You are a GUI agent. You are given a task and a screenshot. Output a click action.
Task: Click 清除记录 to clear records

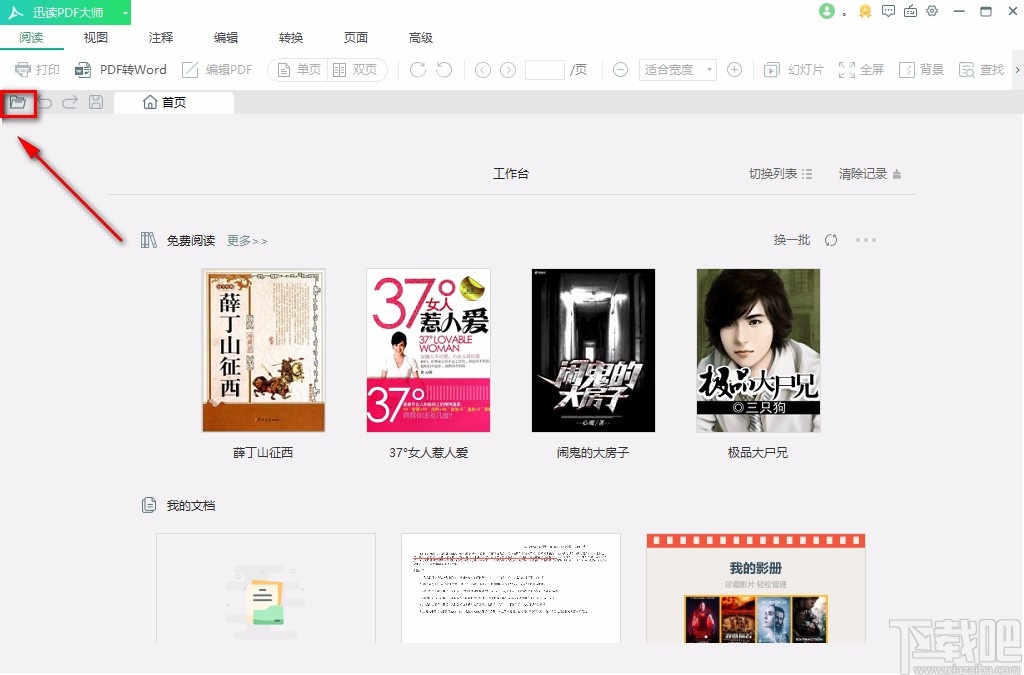pos(861,172)
